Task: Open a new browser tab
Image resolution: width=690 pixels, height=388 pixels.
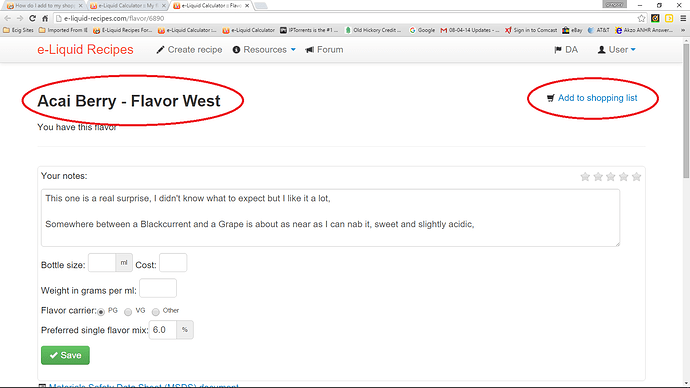Action: click(x=261, y=6)
